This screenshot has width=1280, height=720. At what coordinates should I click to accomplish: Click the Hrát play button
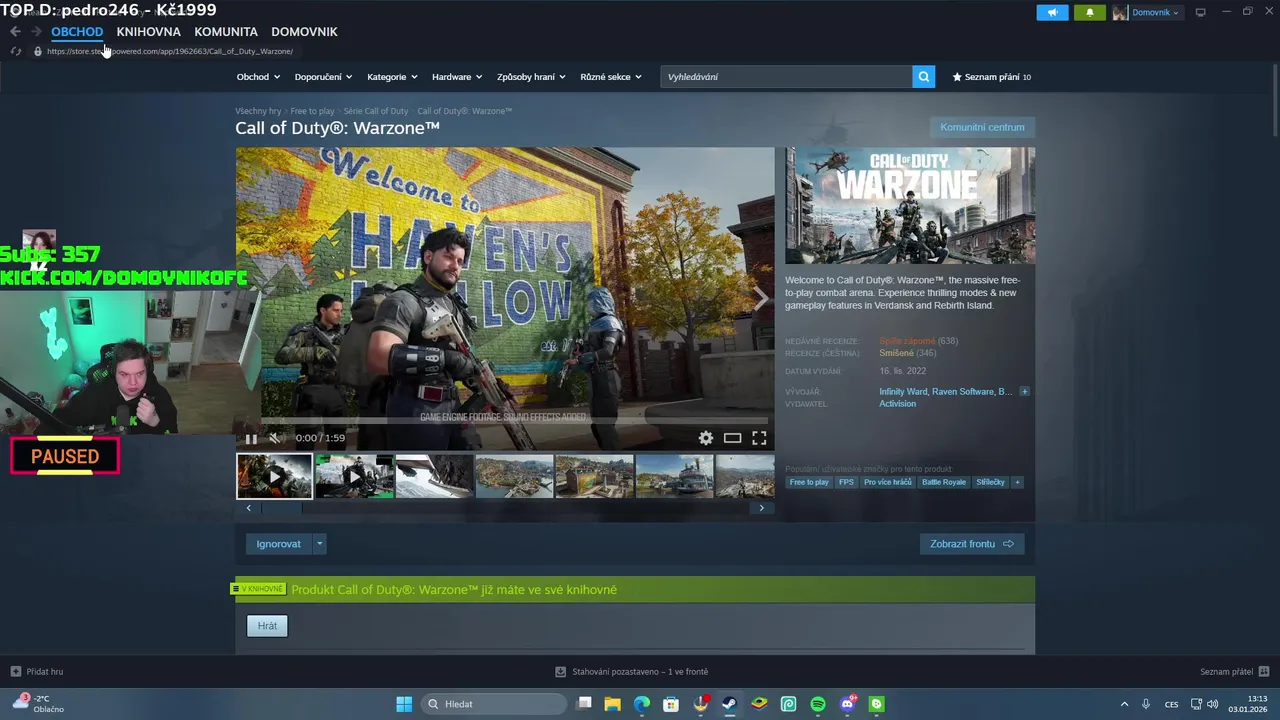(x=267, y=626)
